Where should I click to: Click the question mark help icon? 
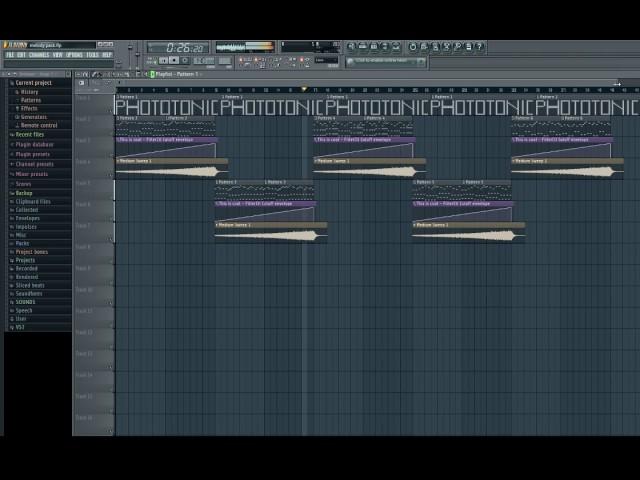(x=480, y=47)
